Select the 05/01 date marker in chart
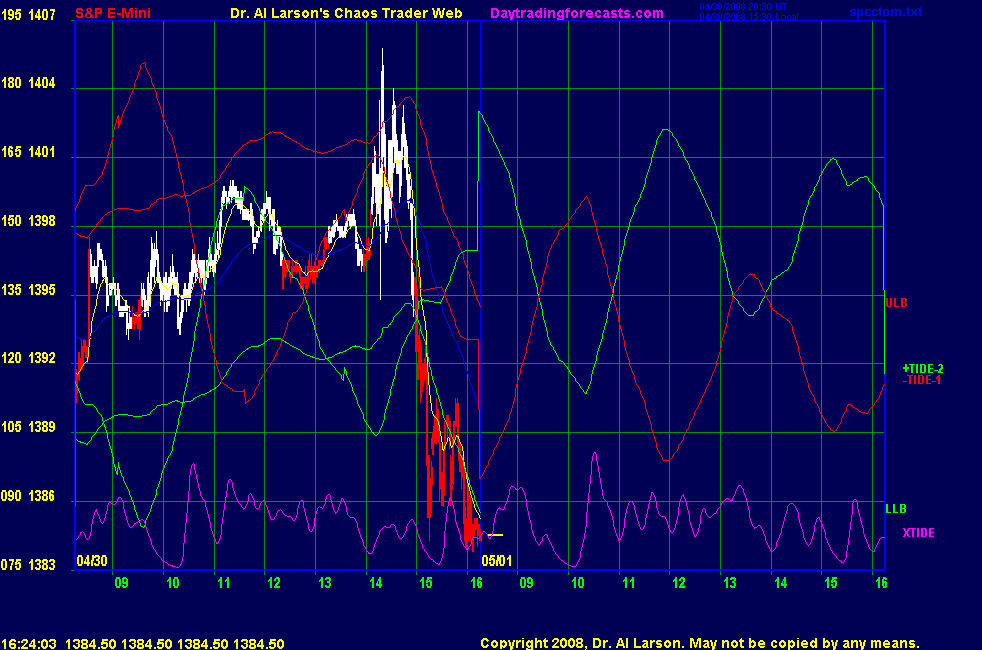982x650 pixels. [497, 561]
